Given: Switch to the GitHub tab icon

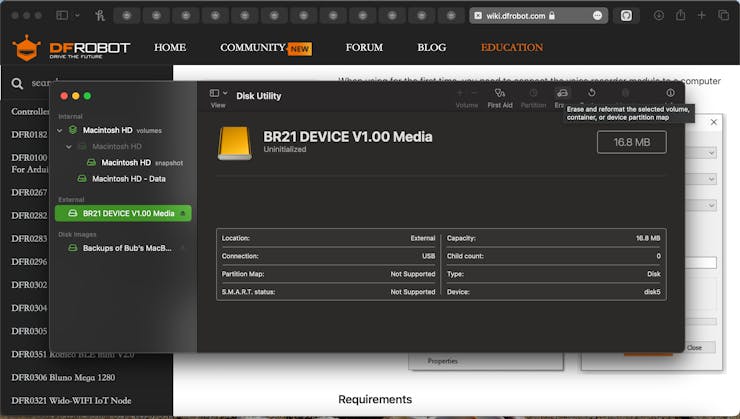Looking at the screenshot, I should [626, 16].
